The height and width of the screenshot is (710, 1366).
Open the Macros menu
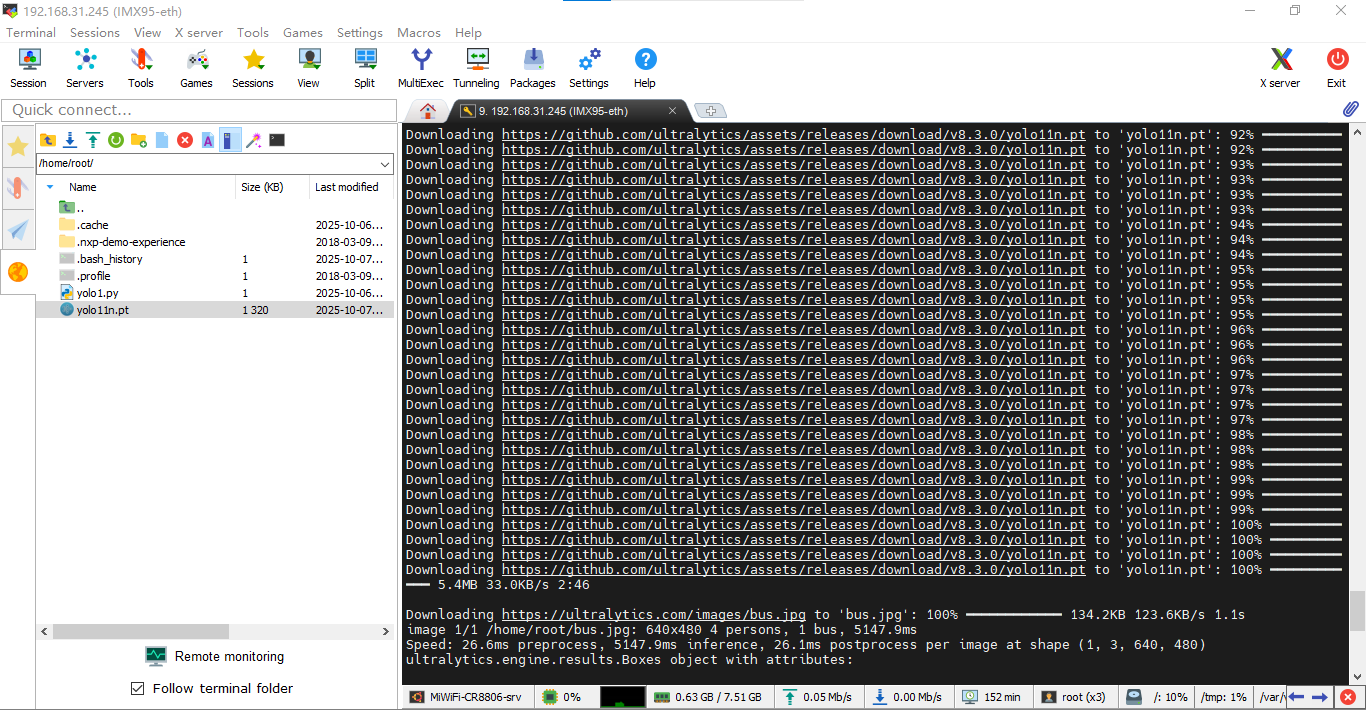point(419,33)
